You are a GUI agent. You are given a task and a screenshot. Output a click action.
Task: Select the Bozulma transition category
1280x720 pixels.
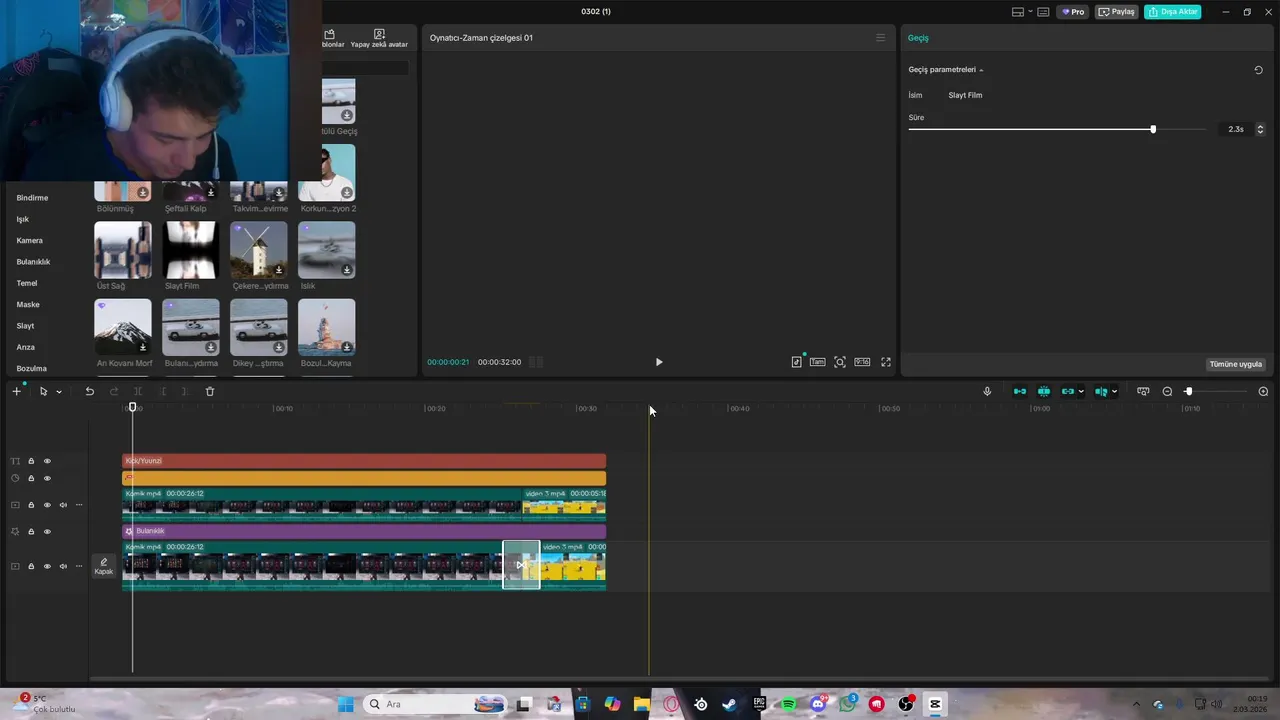[32, 369]
